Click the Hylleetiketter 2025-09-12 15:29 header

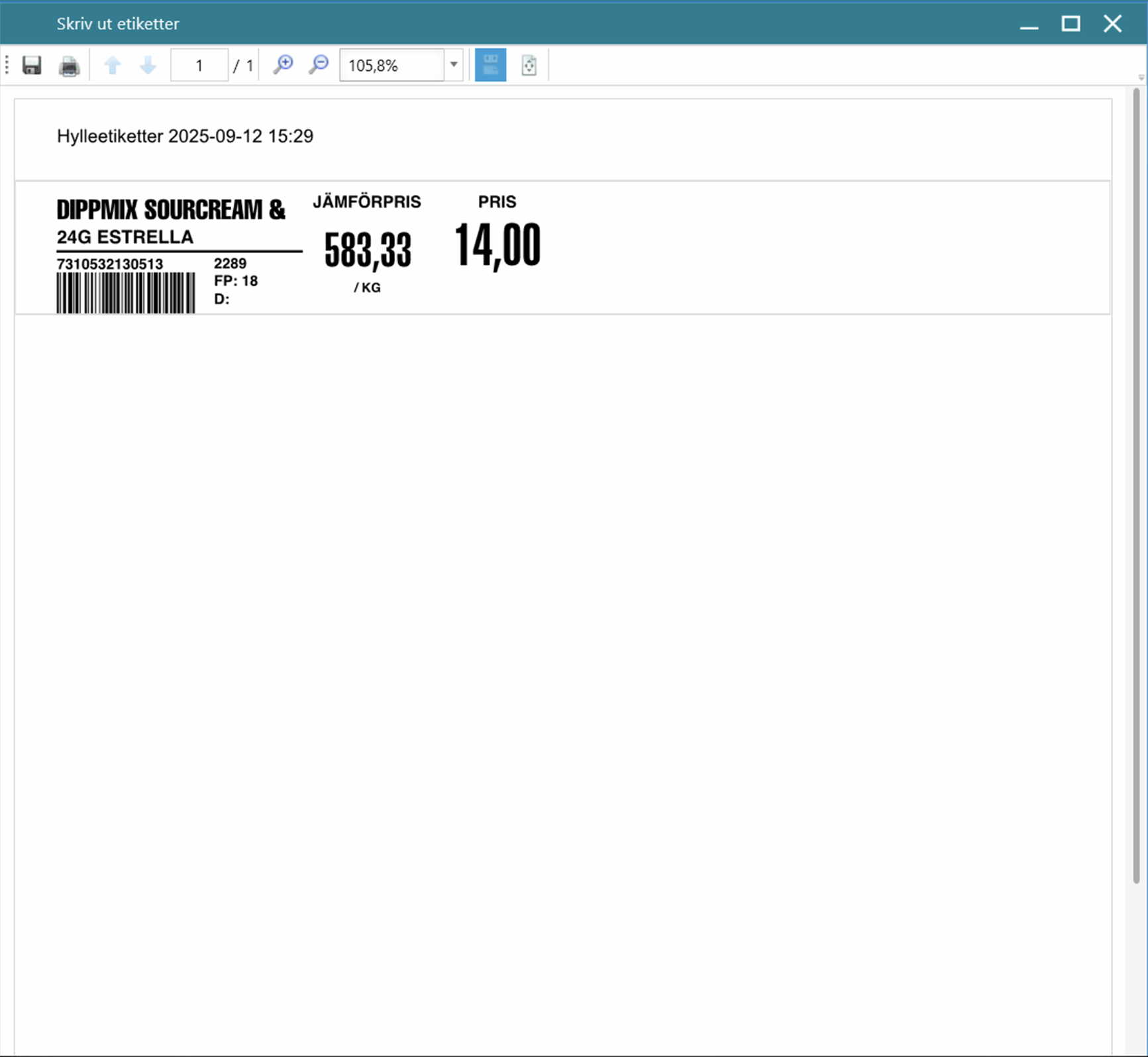click(185, 136)
